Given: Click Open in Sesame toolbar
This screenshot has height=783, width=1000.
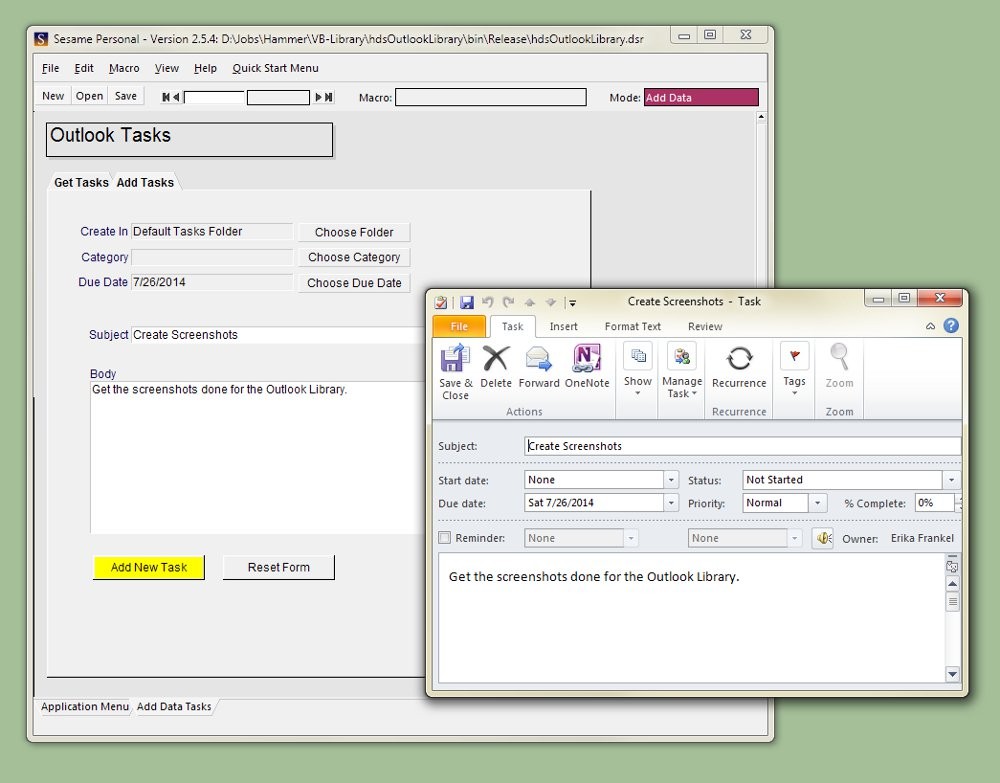Looking at the screenshot, I should (89, 96).
